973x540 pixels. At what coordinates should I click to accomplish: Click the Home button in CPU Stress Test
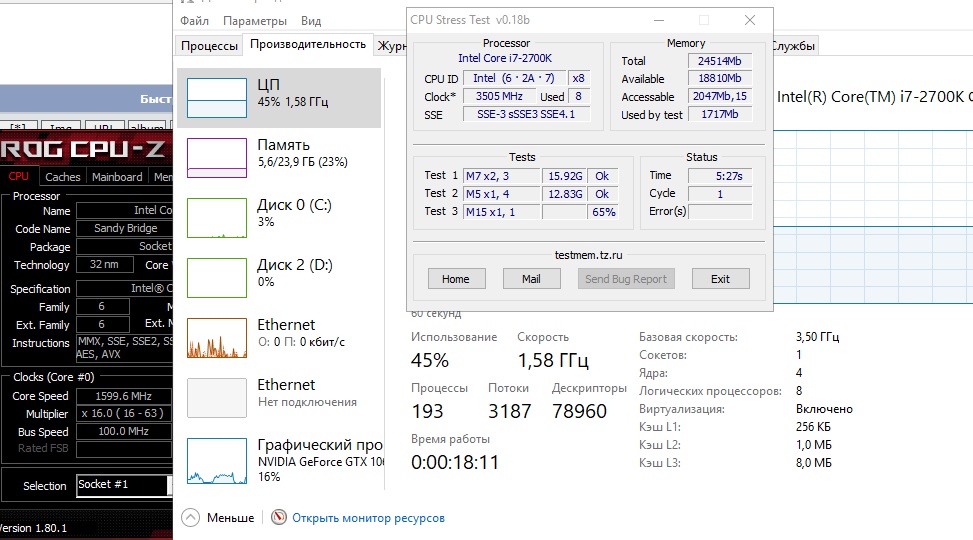456,279
